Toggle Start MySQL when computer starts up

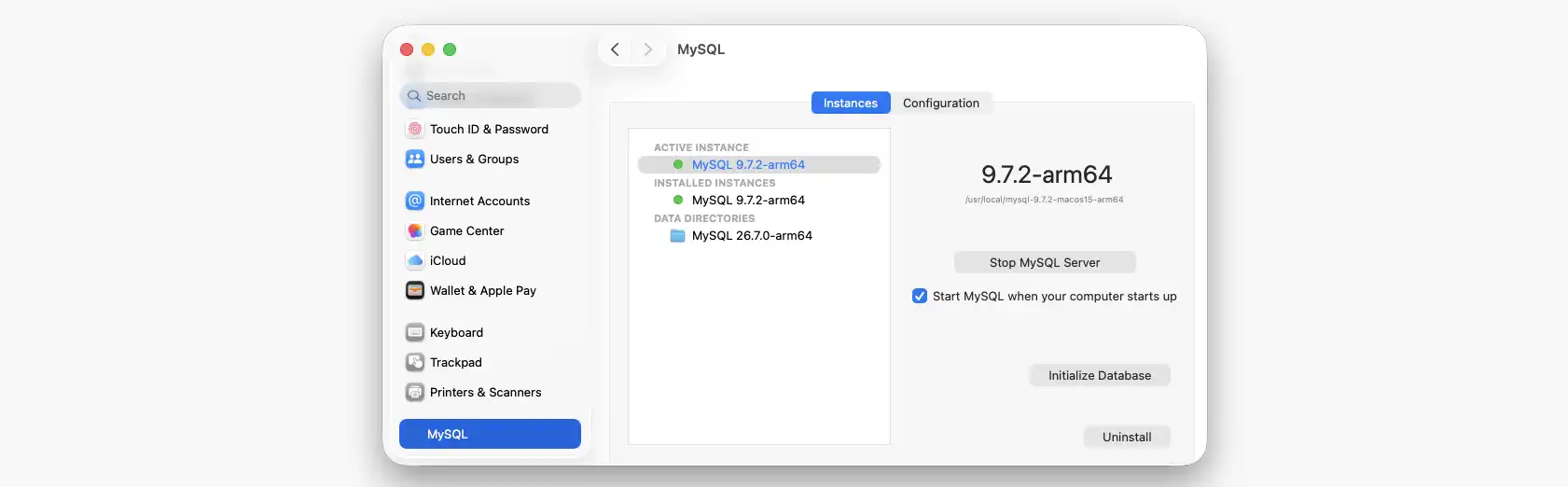920,296
